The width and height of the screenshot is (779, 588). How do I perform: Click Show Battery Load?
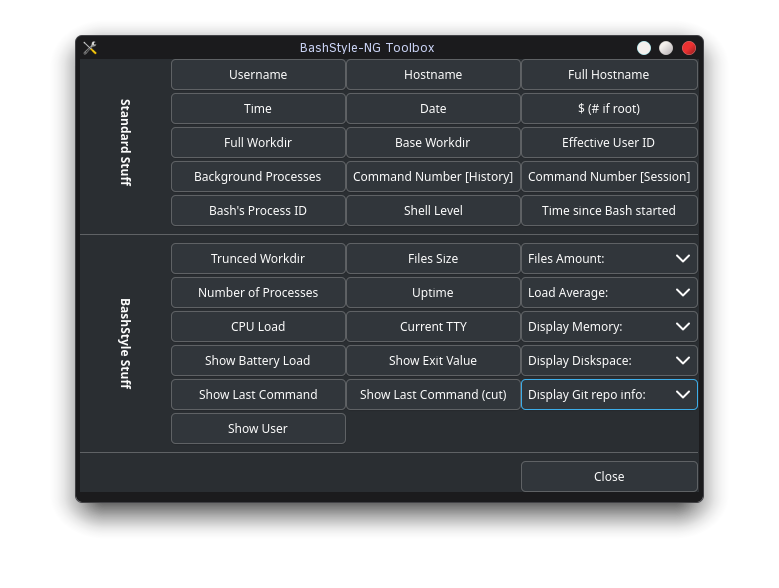[258, 361]
